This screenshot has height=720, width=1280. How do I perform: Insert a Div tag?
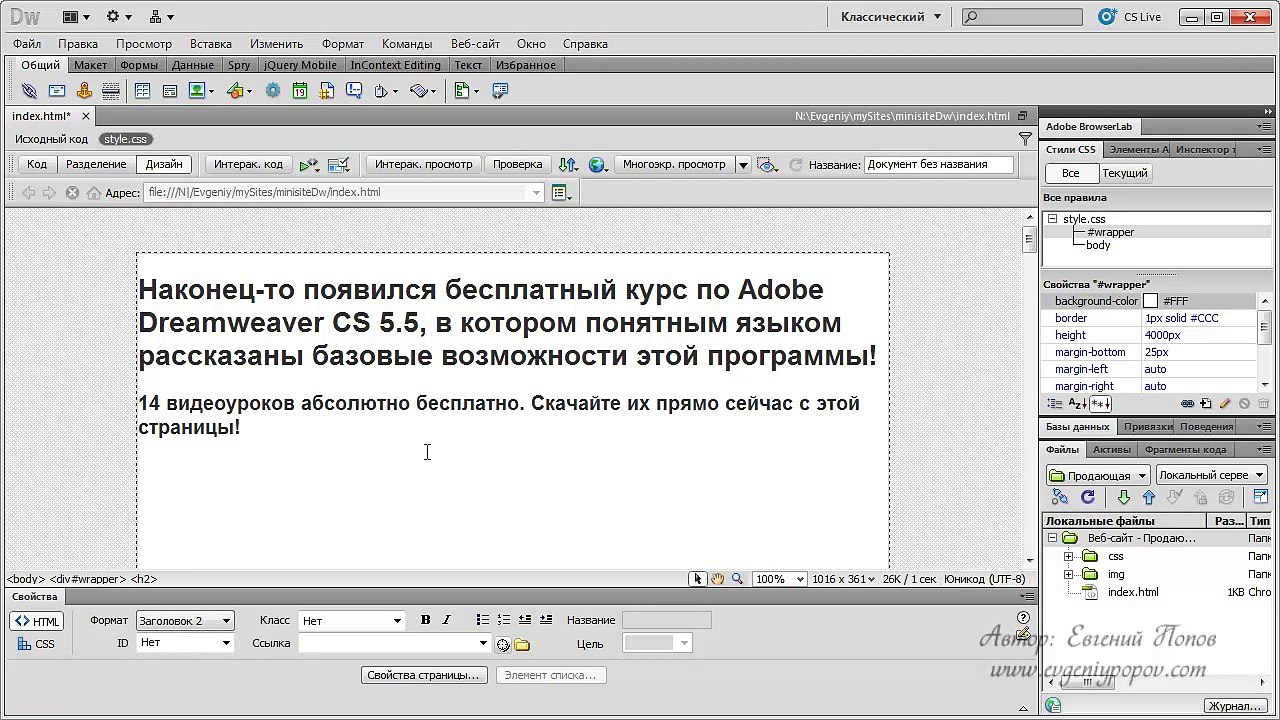point(170,91)
